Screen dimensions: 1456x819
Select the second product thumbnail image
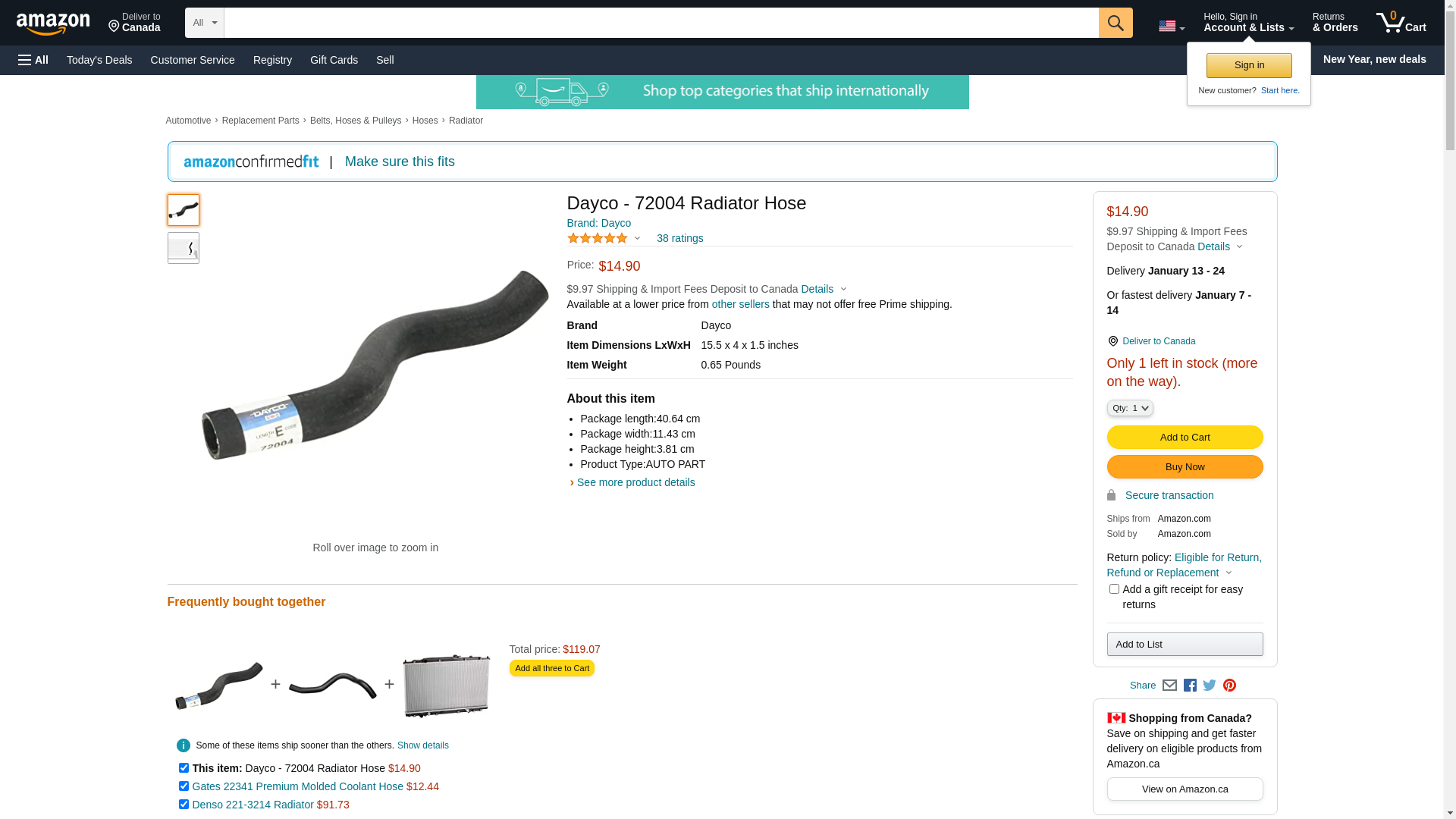(184, 248)
